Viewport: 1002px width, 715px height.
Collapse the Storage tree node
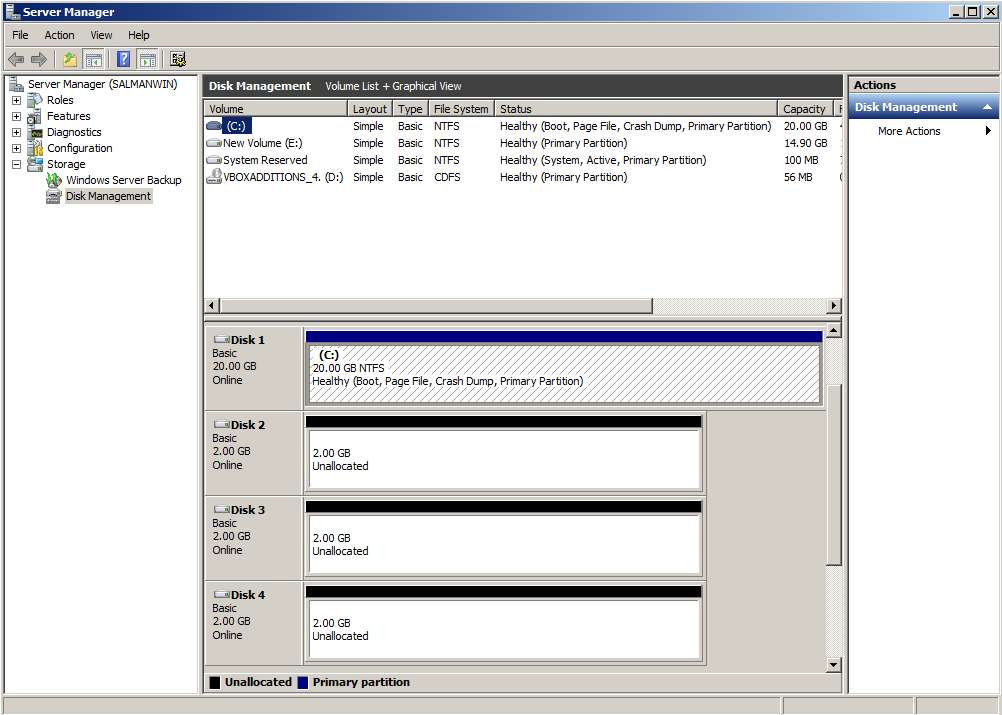pos(17,164)
